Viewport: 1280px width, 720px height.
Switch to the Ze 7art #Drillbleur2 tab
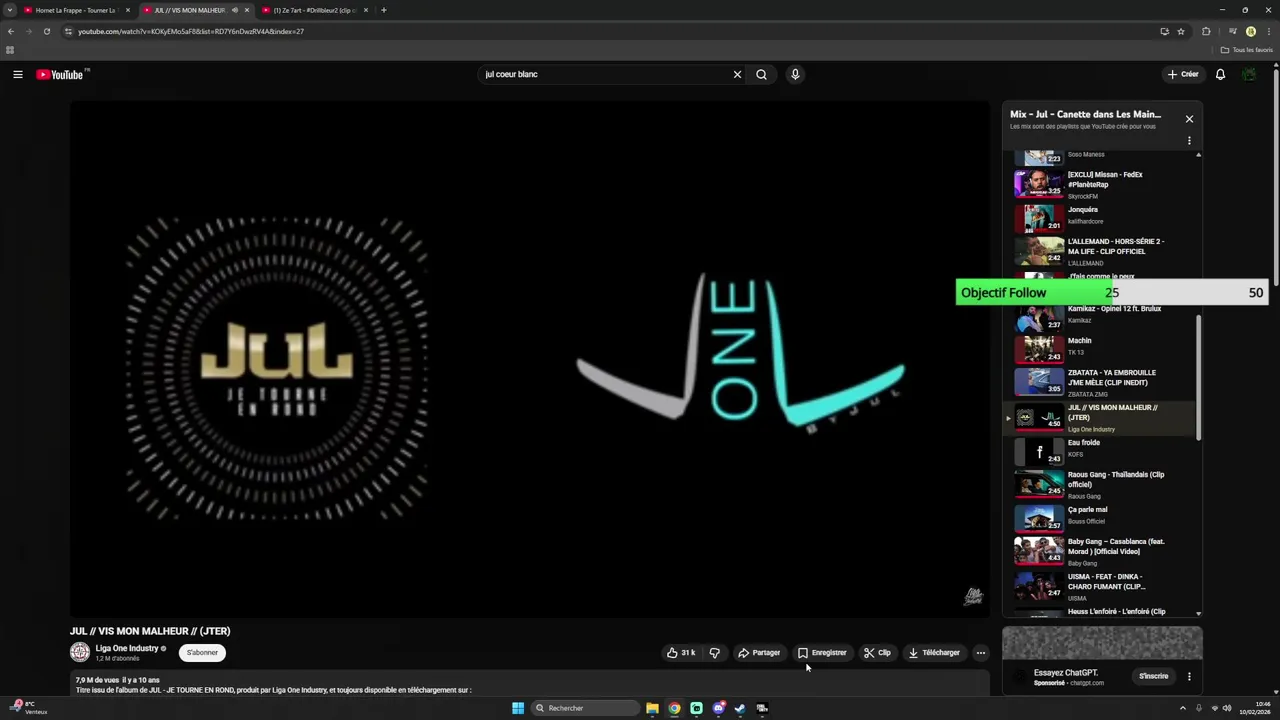coord(315,10)
